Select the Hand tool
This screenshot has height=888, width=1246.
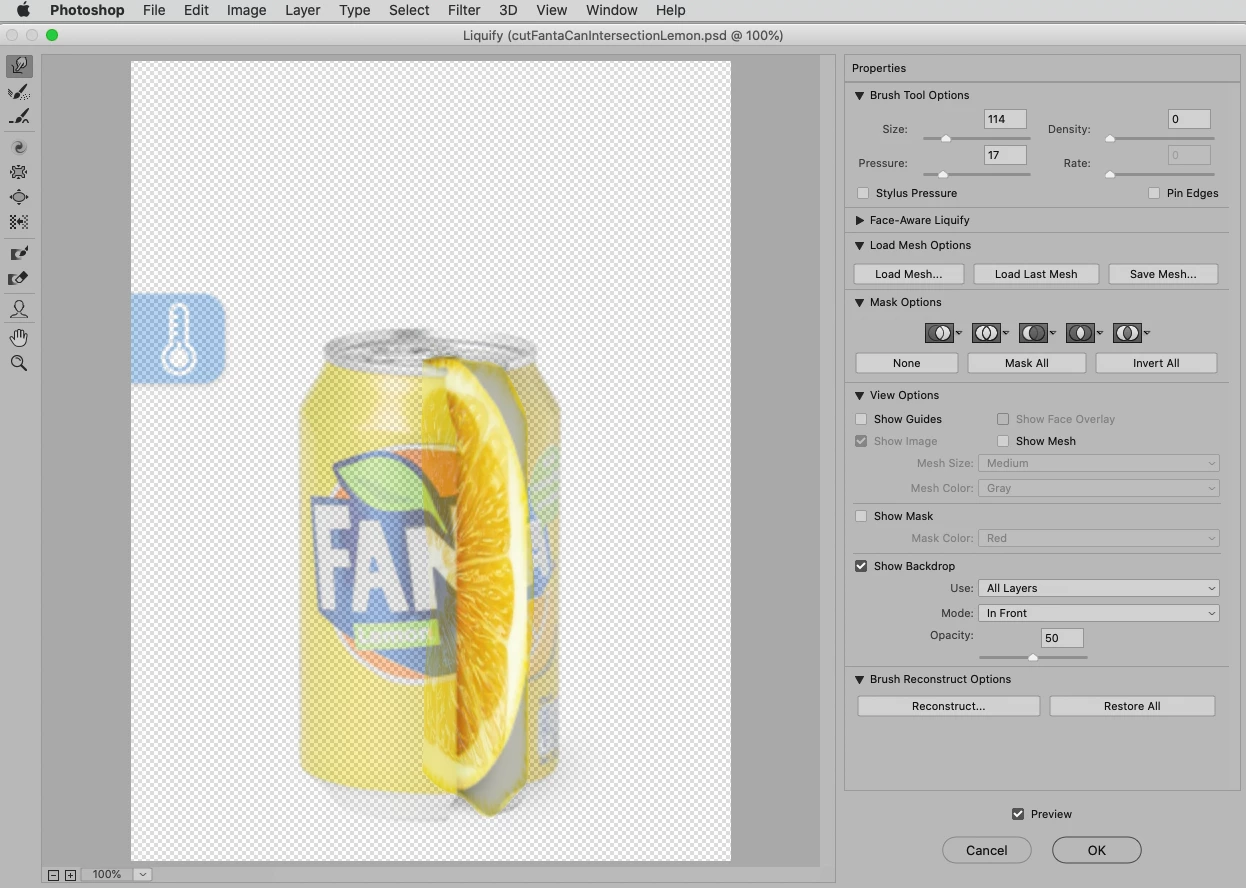click(x=19, y=339)
